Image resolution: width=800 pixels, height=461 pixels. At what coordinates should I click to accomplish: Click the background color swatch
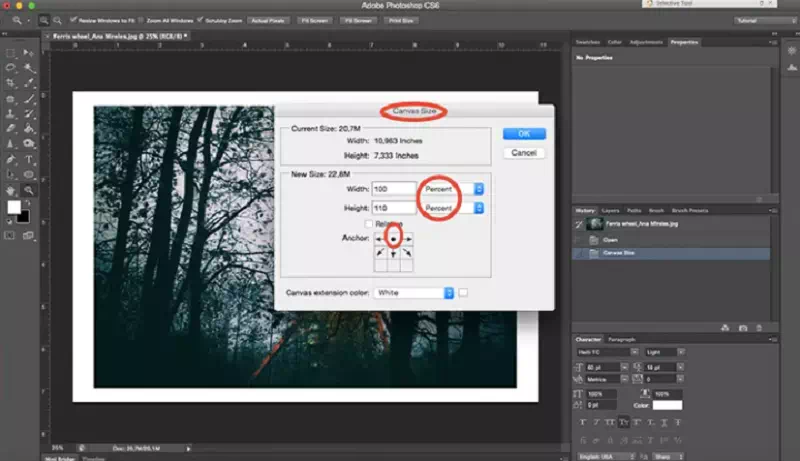point(23,217)
